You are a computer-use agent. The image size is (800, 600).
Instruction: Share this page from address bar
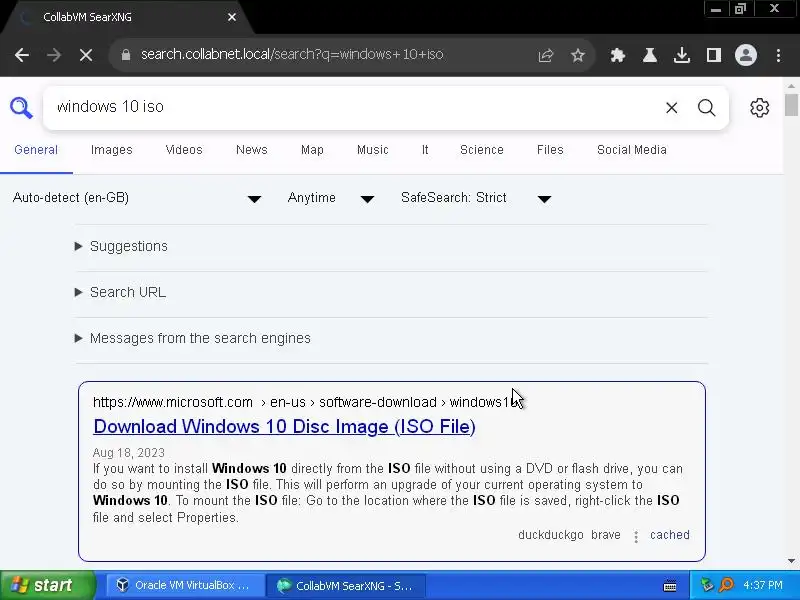pos(545,55)
